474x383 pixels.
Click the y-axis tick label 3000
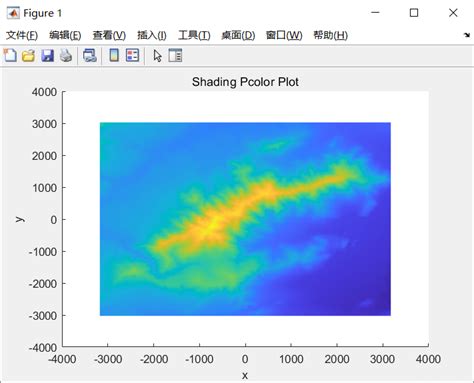point(44,124)
